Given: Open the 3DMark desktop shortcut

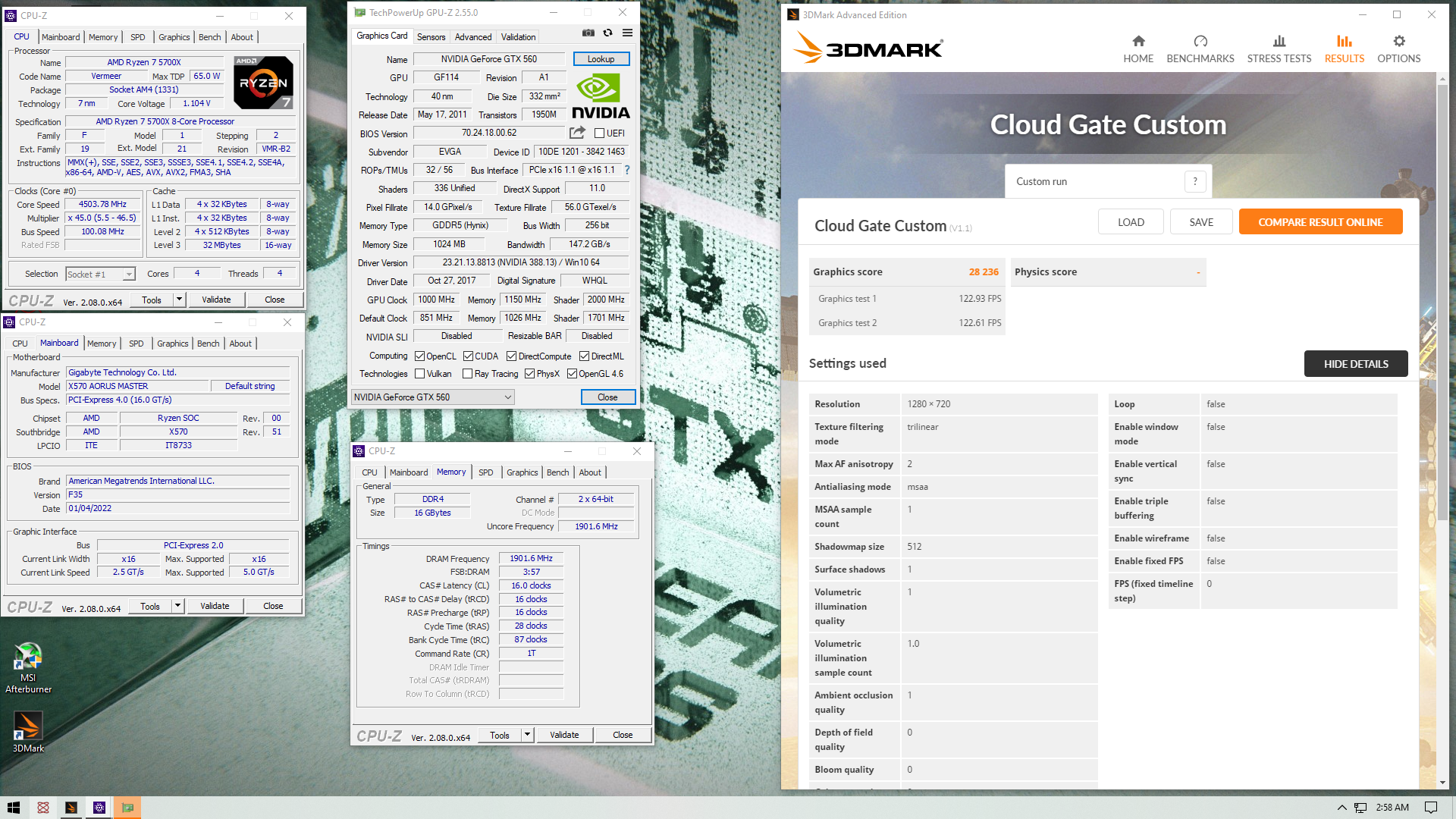Looking at the screenshot, I should coord(28,731).
